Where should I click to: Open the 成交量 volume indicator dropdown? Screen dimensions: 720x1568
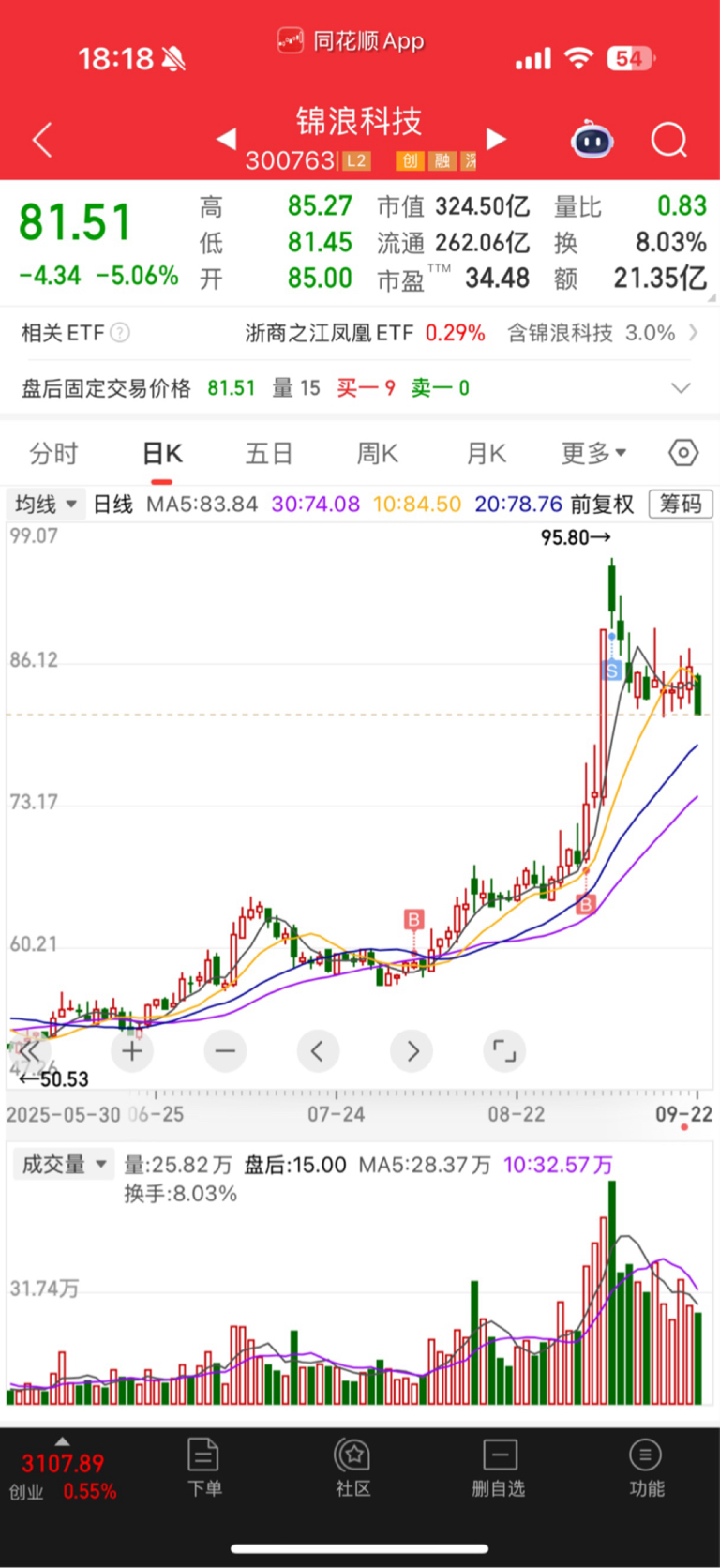[x=63, y=1165]
